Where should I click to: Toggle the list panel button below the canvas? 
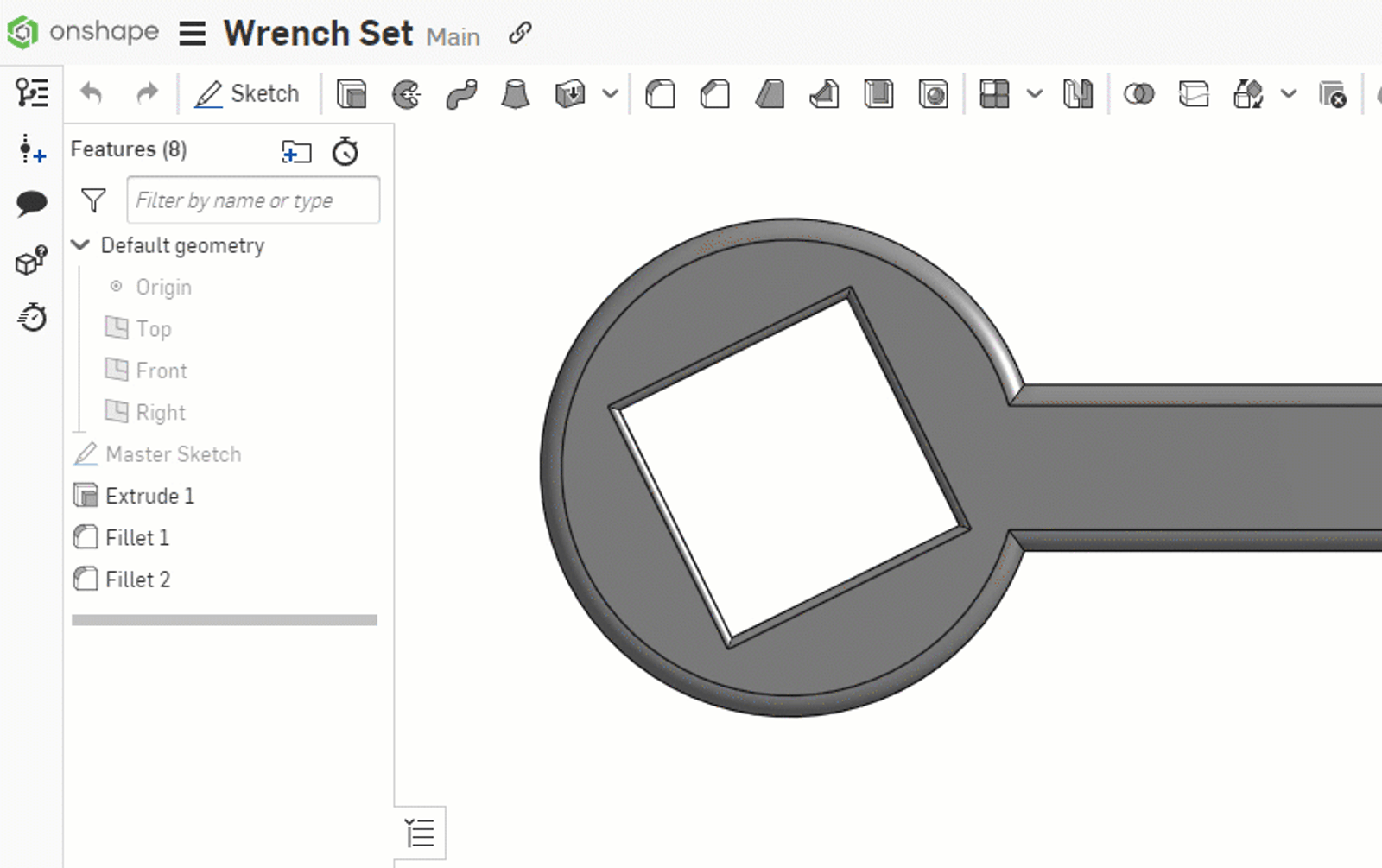pyautogui.click(x=421, y=833)
